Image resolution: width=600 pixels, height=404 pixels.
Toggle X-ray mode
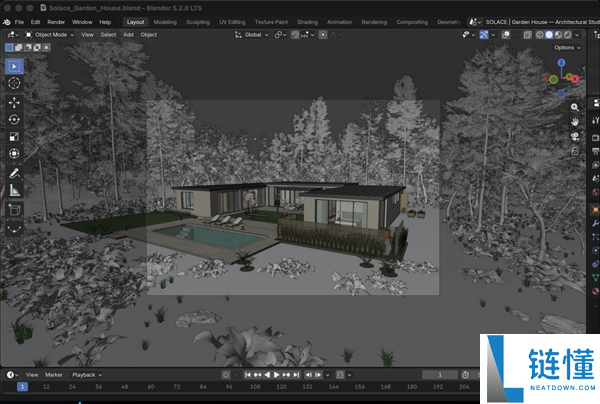coord(527,35)
